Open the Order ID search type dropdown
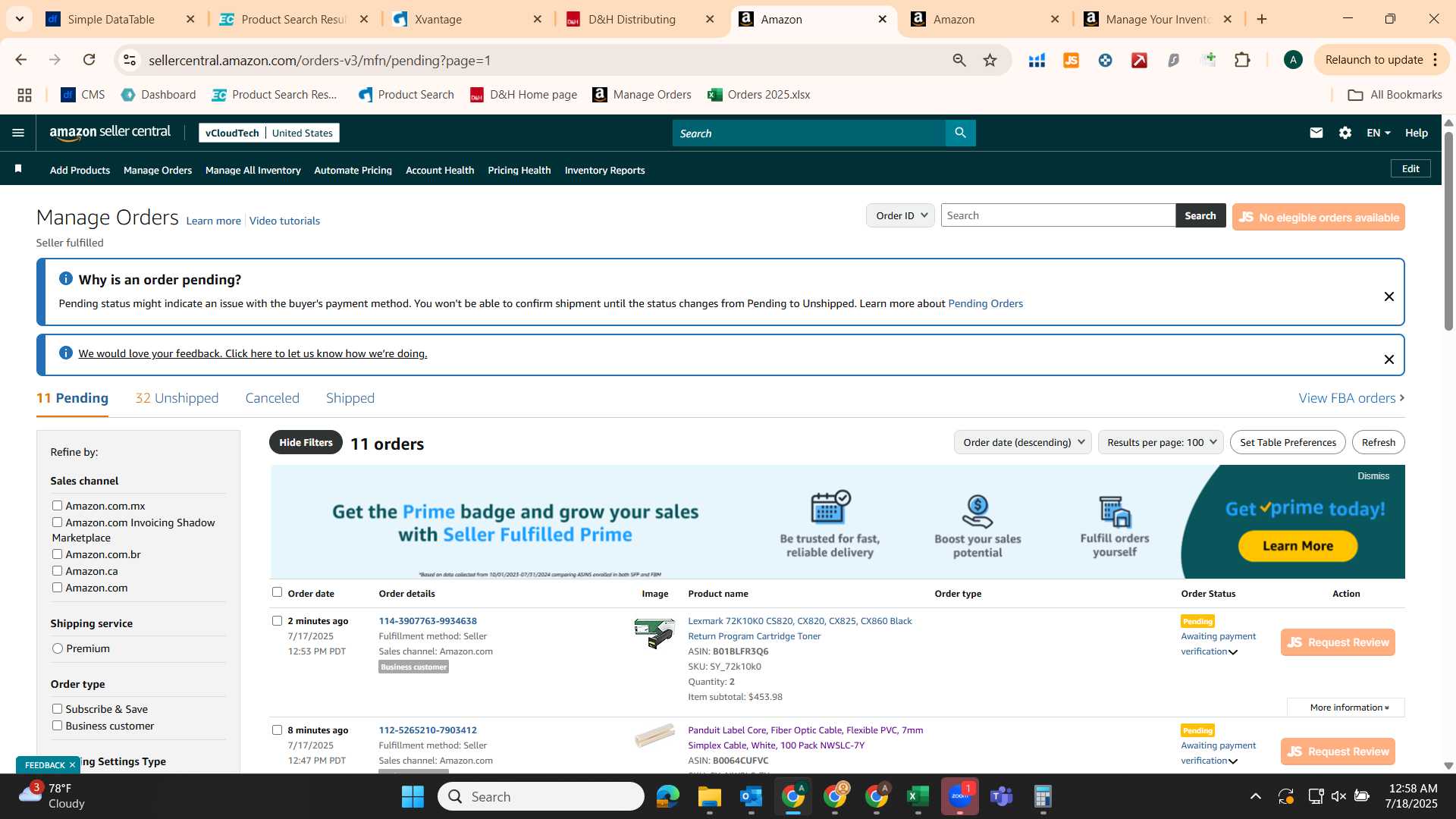Viewport: 1456px width, 819px height. coord(900,215)
